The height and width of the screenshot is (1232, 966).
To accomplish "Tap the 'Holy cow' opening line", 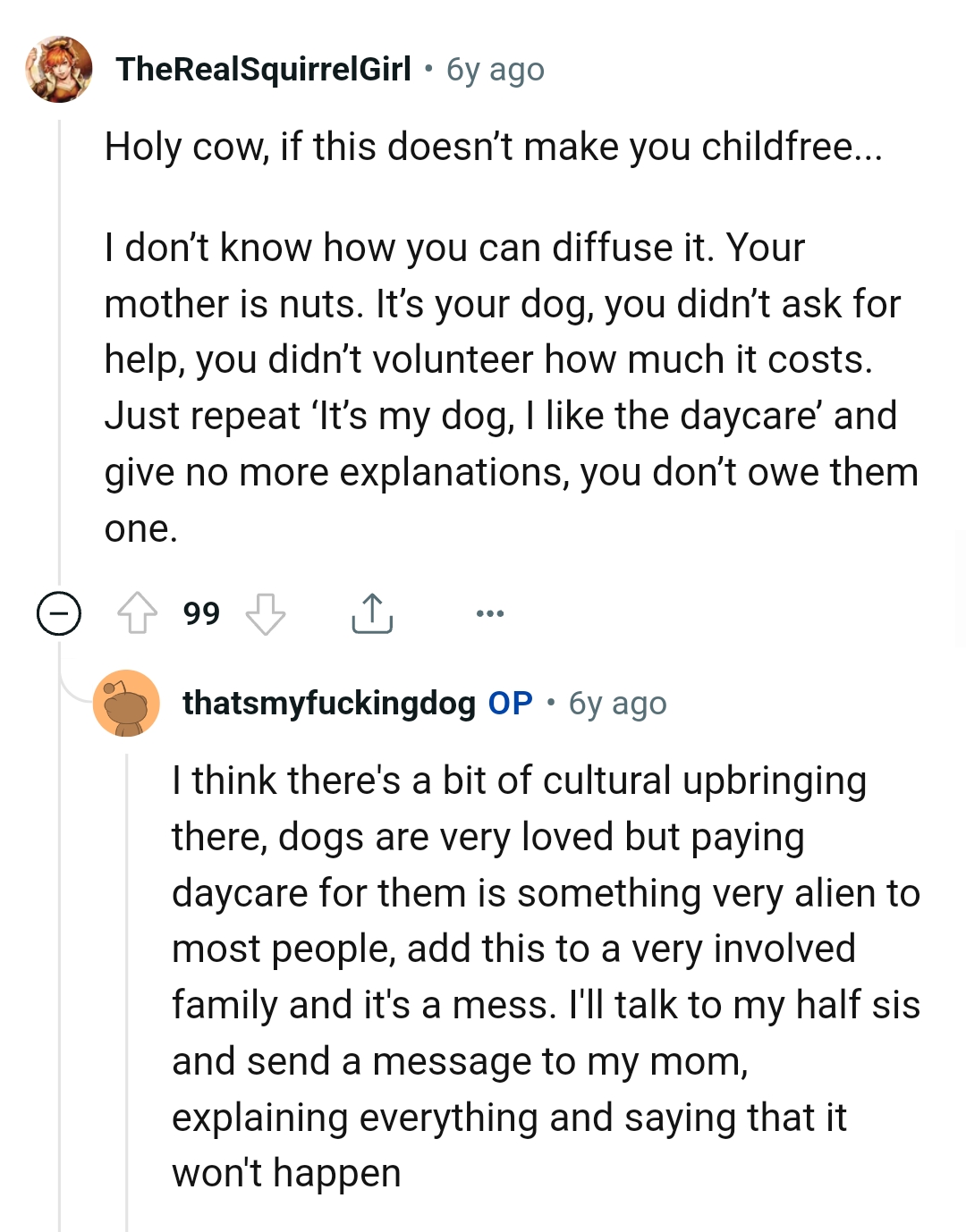I will tap(493, 147).
